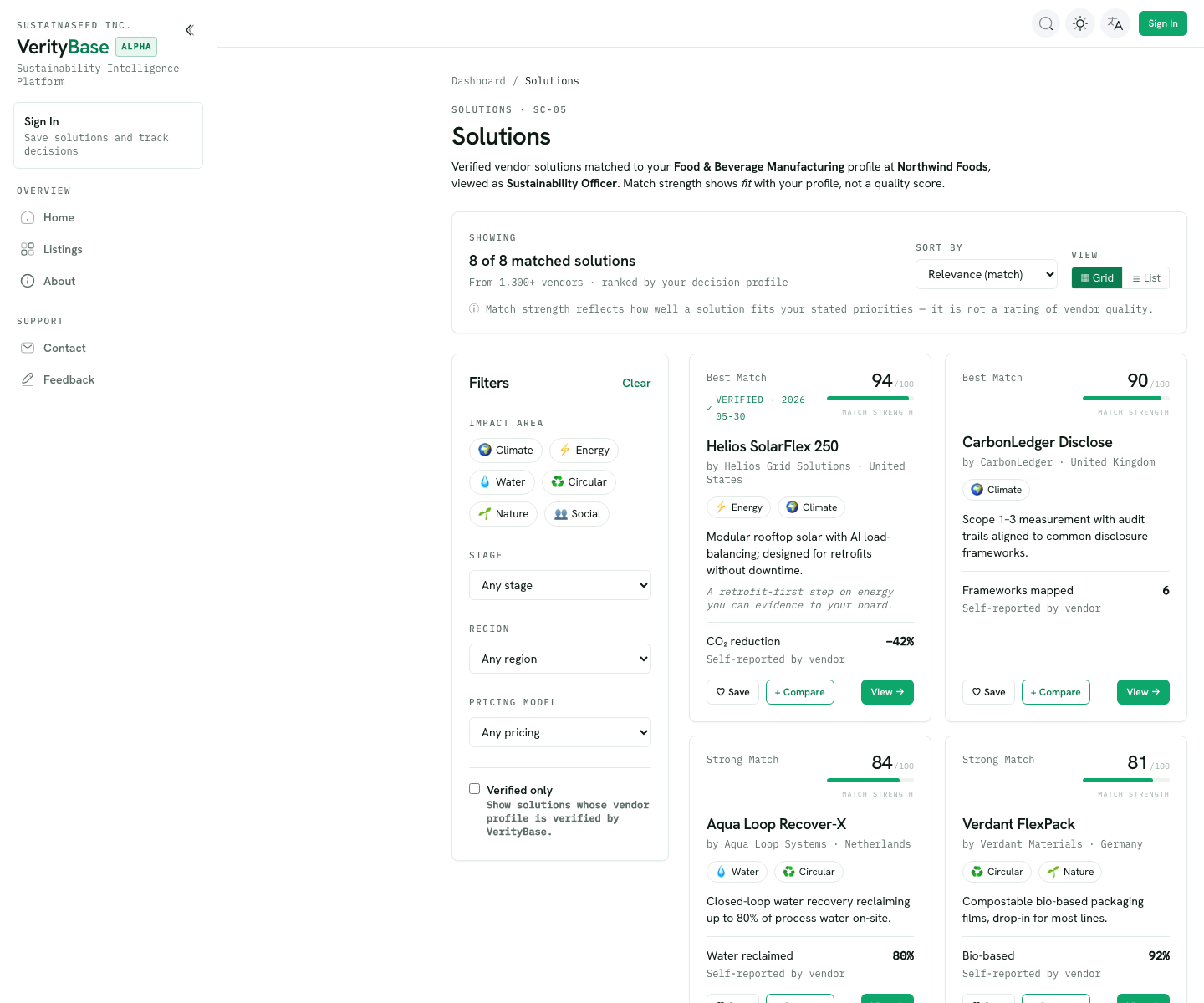Click the Circular tag on Verdant FlexPack card

click(x=997, y=872)
